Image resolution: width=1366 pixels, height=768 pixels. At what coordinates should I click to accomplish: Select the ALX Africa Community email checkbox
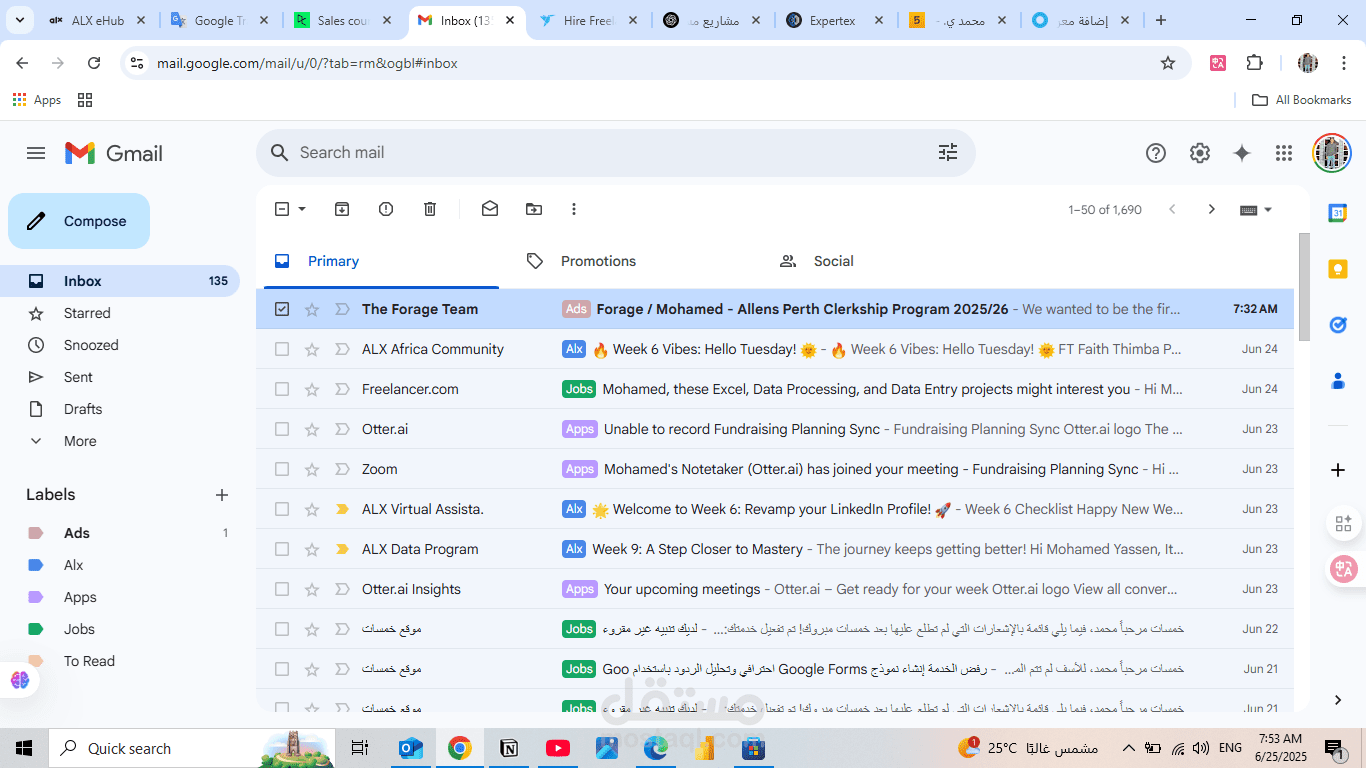tap(282, 349)
